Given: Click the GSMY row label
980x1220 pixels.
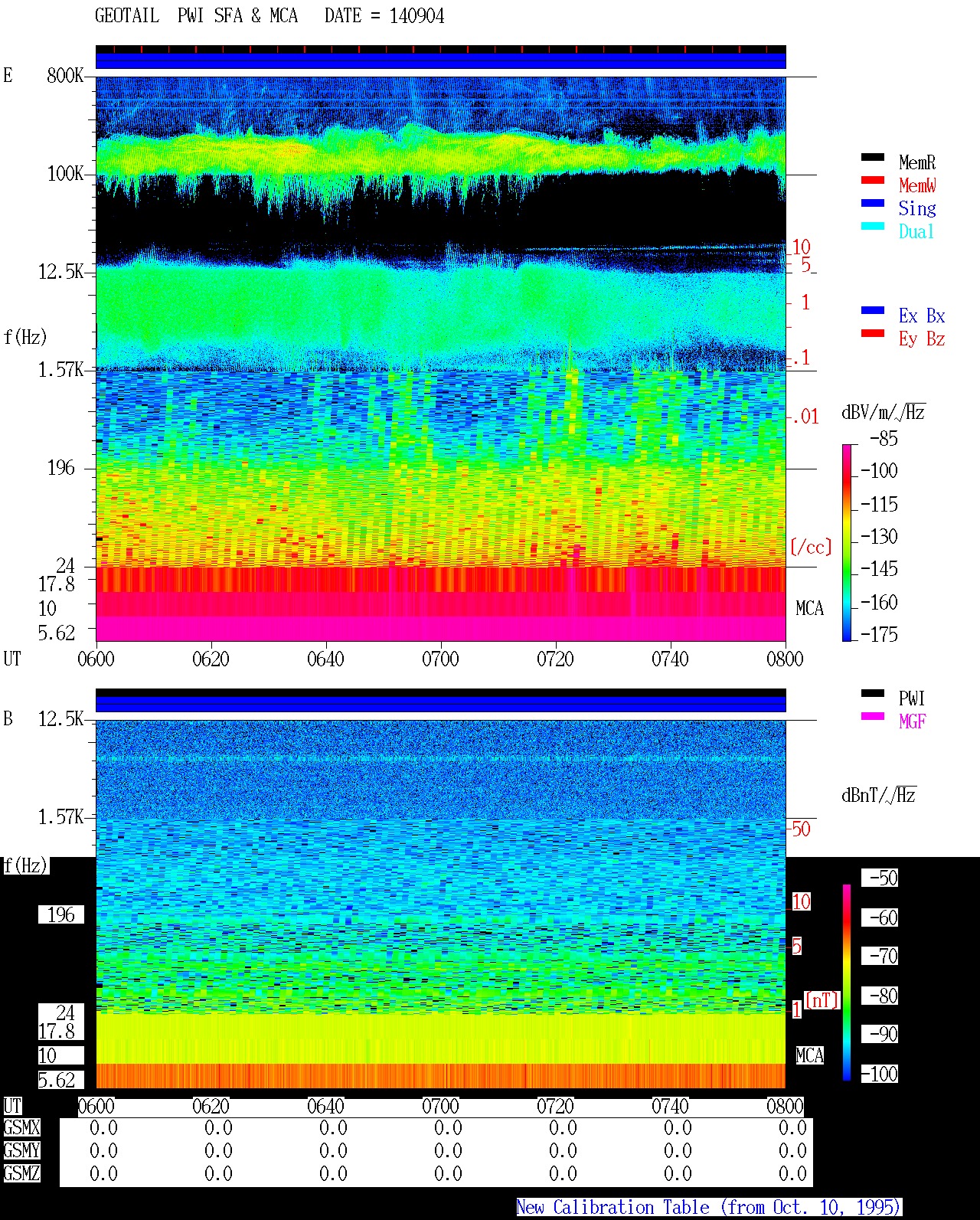Looking at the screenshot, I should click(x=21, y=1150).
